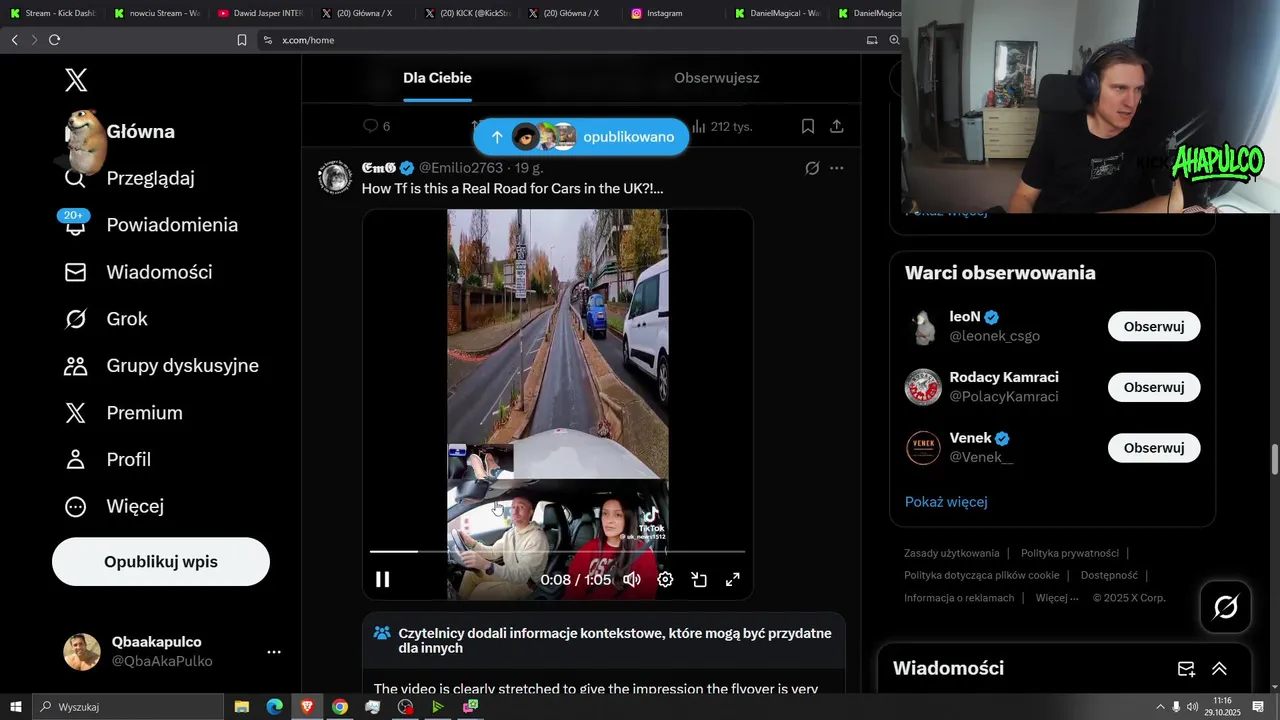Viewport: 1280px width, 720px height.
Task: Reload the page
Action: pos(54,40)
